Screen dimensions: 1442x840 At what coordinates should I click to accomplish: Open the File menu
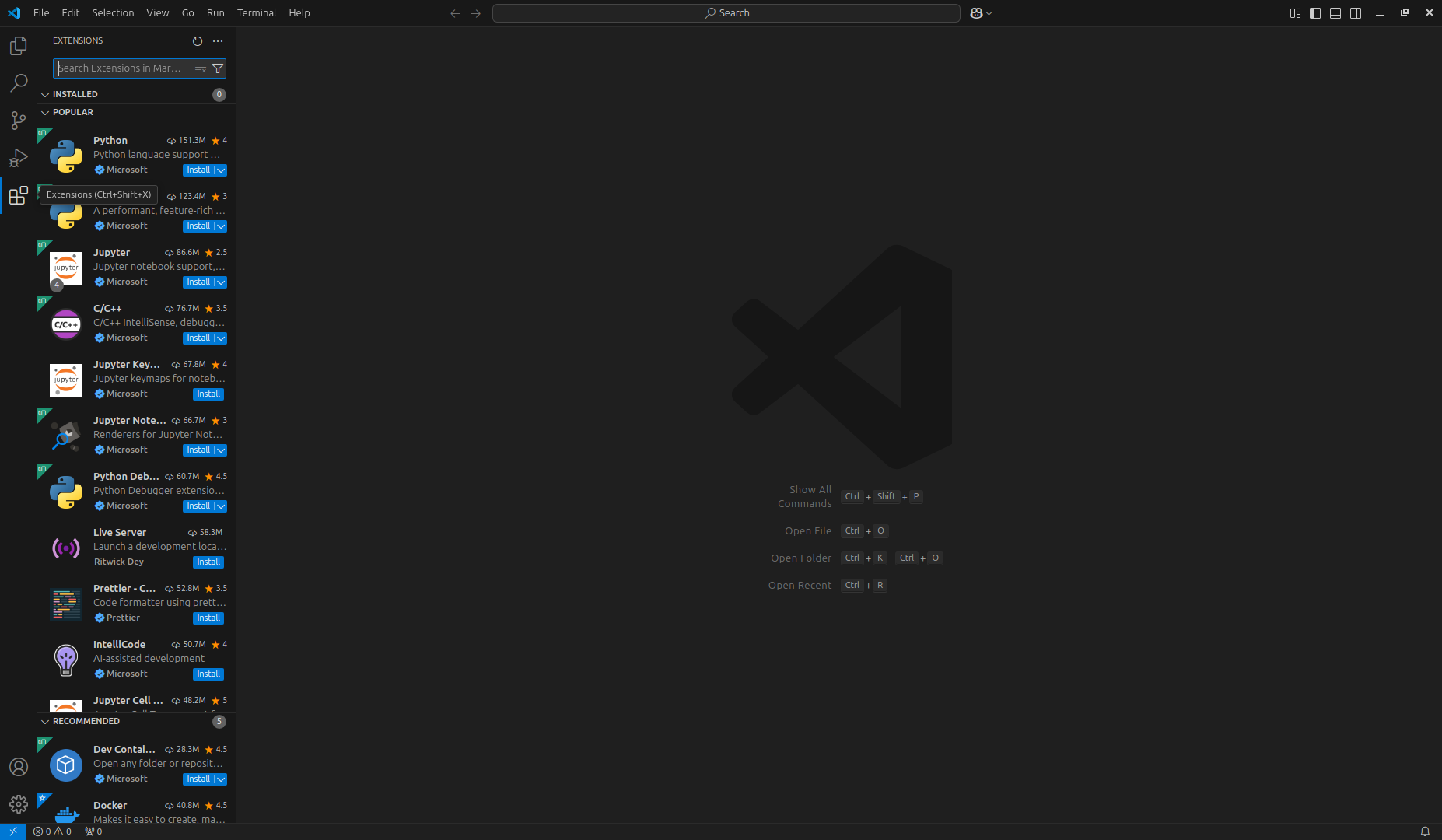pyautogui.click(x=41, y=13)
